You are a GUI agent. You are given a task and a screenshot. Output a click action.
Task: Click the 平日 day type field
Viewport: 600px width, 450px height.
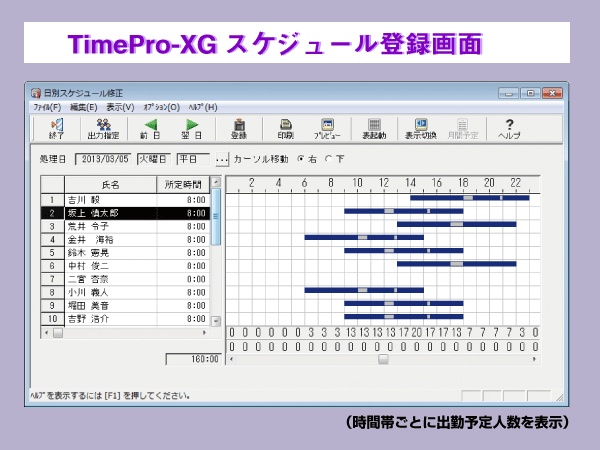point(193,159)
